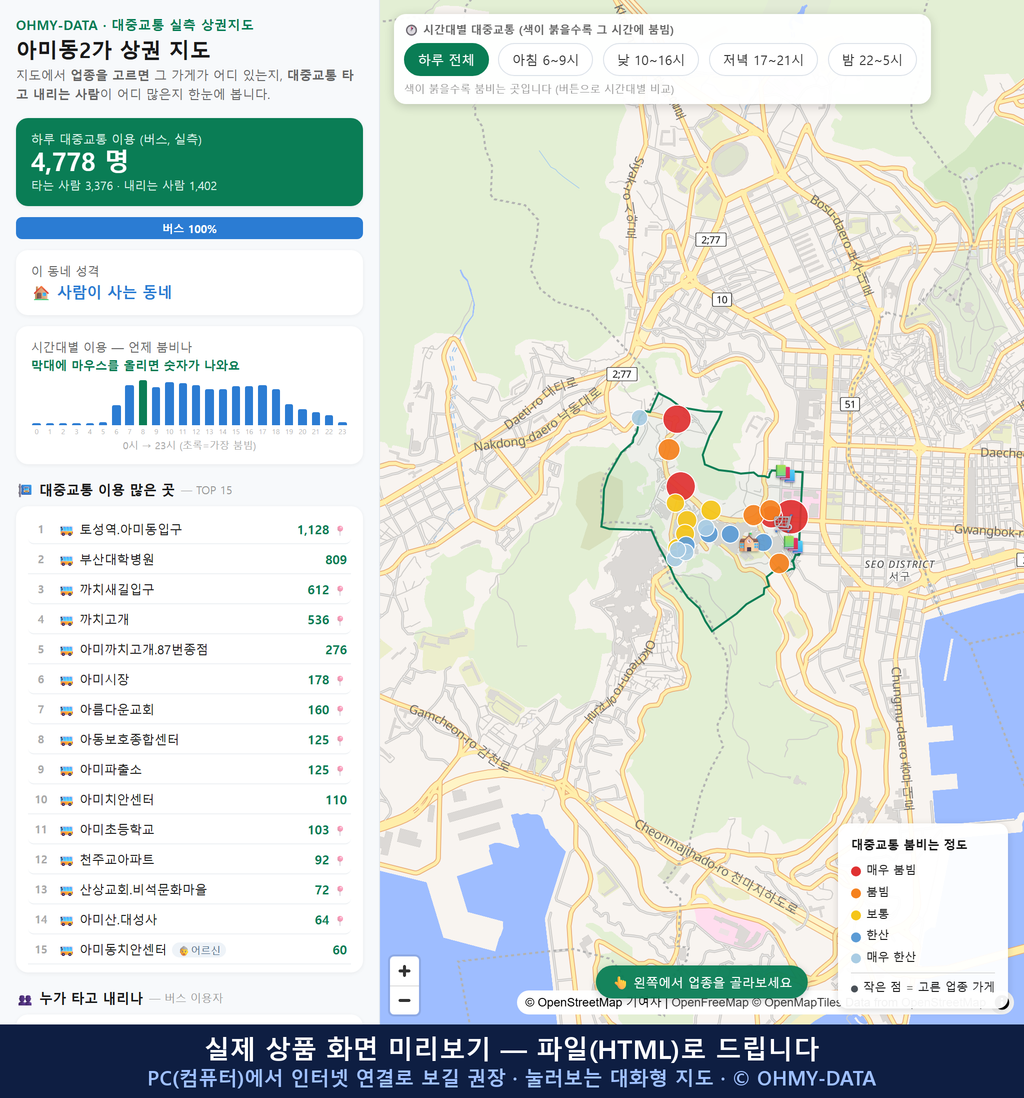Open the 토성역.아미동입구 stop row
Viewport: 1024px width, 1098px height.
click(189, 530)
